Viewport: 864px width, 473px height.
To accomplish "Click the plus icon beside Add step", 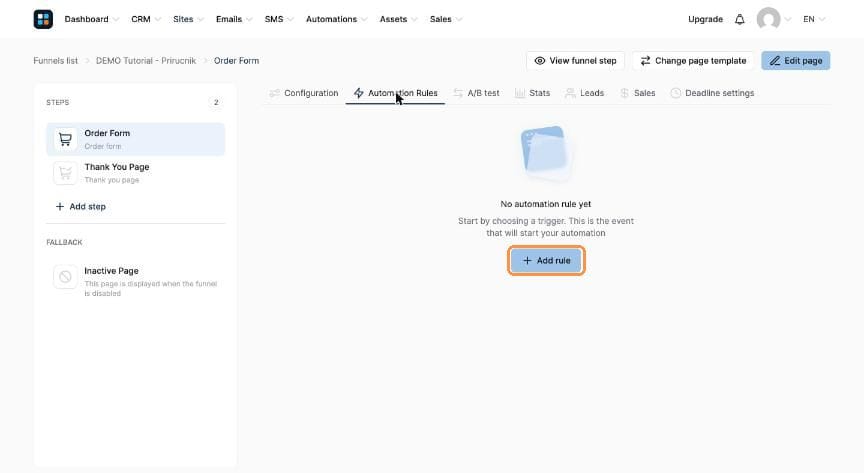I will tap(60, 206).
